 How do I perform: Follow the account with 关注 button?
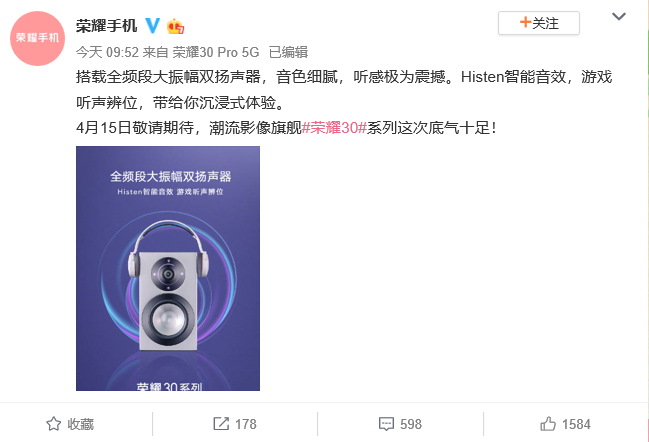coord(538,23)
